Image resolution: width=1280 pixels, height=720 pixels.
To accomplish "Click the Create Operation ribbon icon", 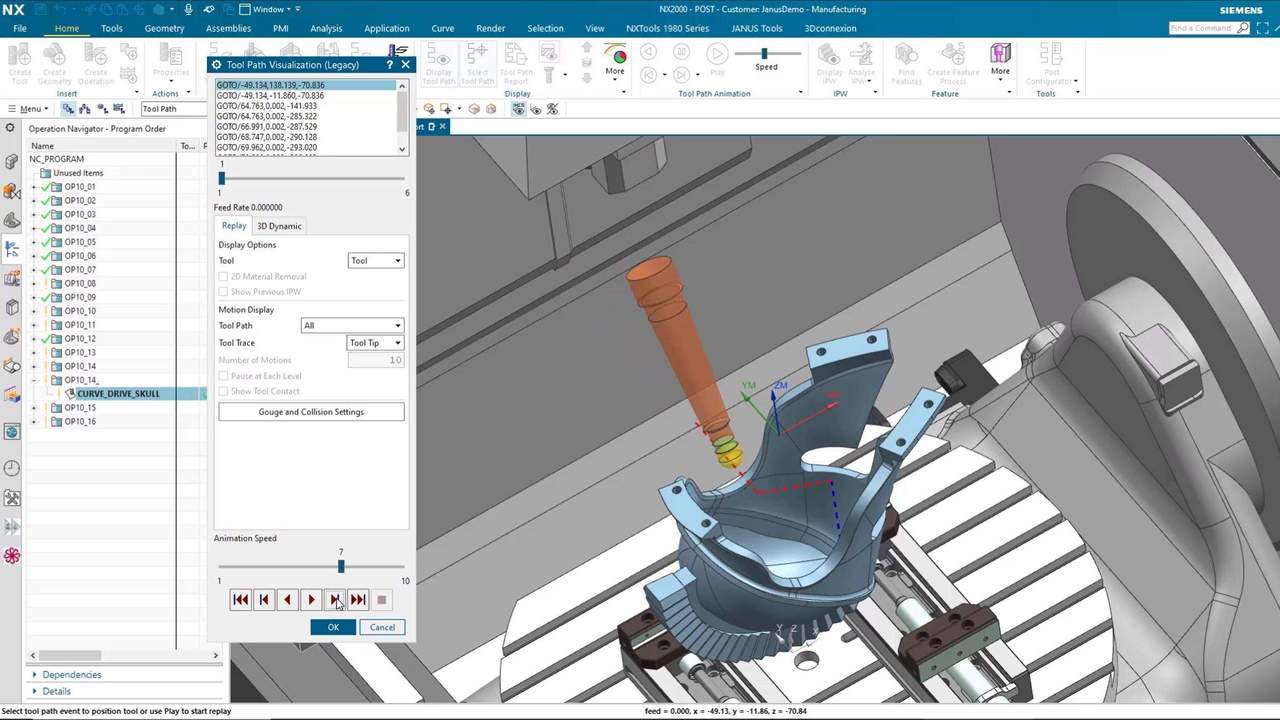I will coord(96,62).
